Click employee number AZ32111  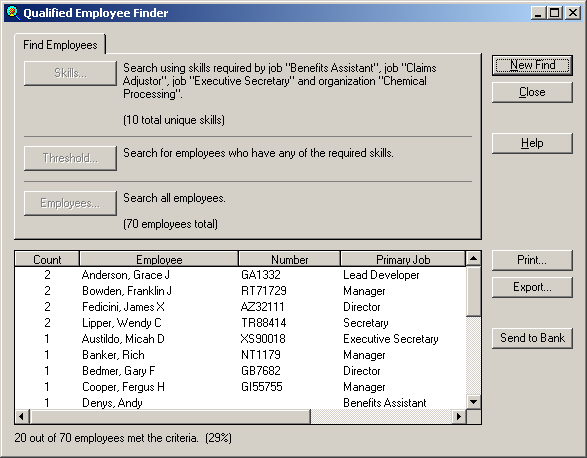click(262, 307)
